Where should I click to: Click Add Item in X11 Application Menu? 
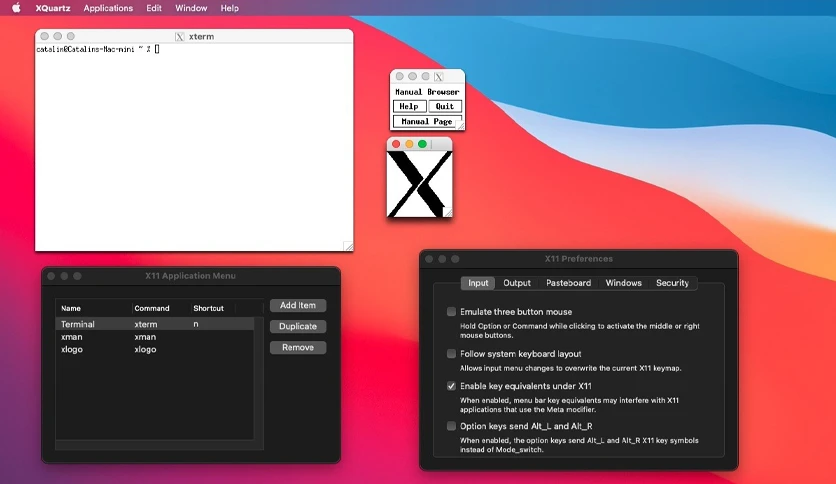click(298, 305)
